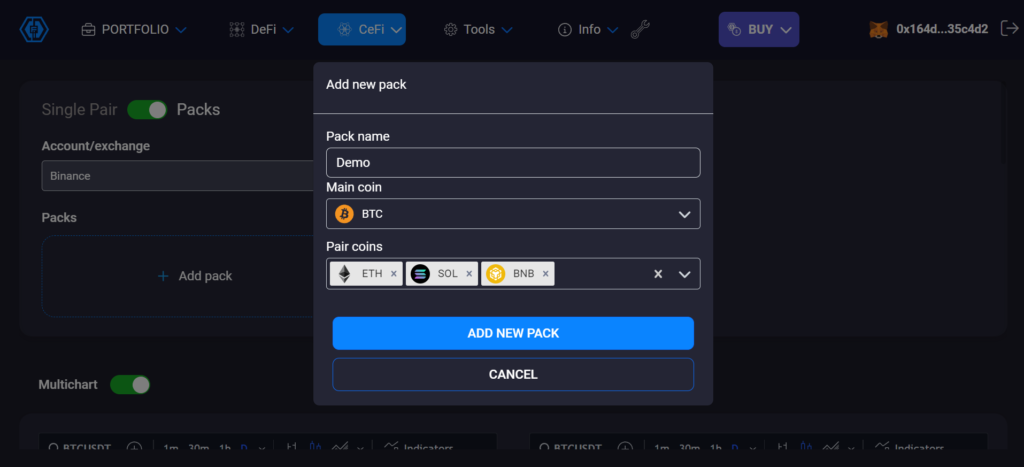Viewport: 1024px width, 467px height.
Task: Open the Main coin BTC dropdown
Action: (513, 214)
